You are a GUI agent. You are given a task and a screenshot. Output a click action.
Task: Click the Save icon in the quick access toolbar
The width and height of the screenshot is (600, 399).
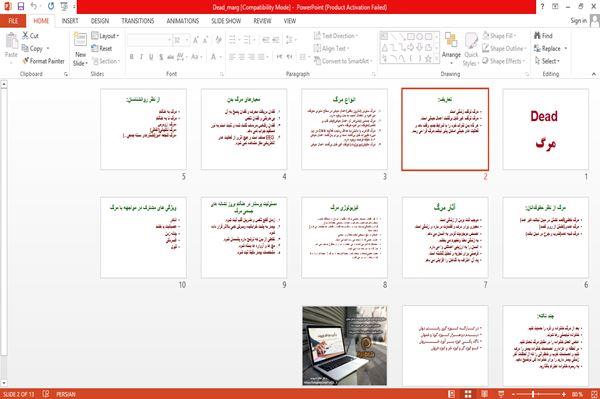tap(21, 7)
